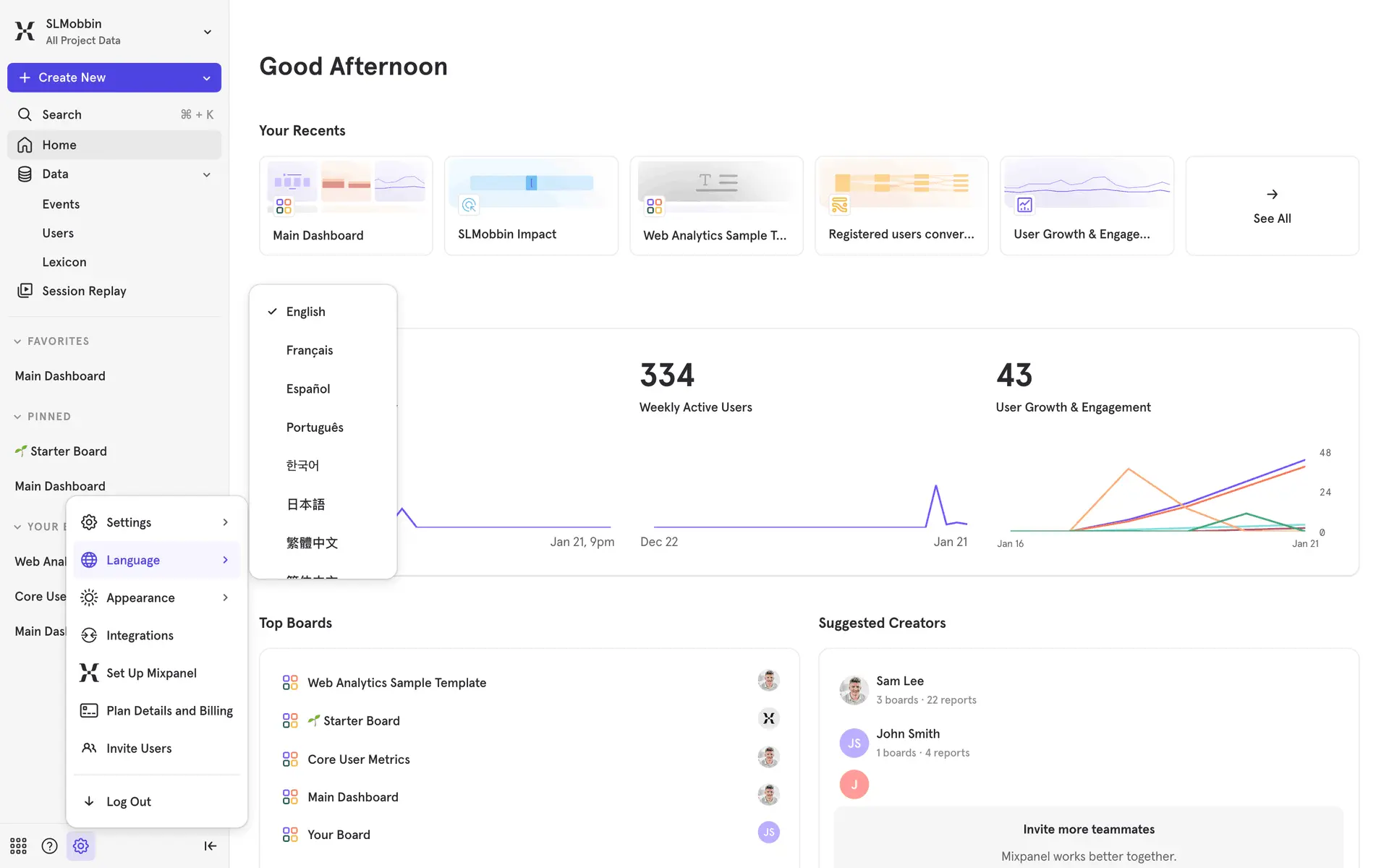Click the gear settings icon in bottom bar
Screen dimensions: 1389x868
coord(81,846)
